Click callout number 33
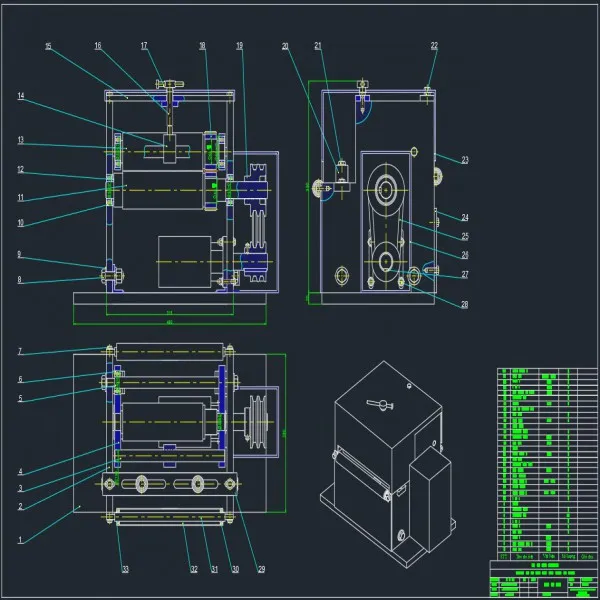 (126, 569)
